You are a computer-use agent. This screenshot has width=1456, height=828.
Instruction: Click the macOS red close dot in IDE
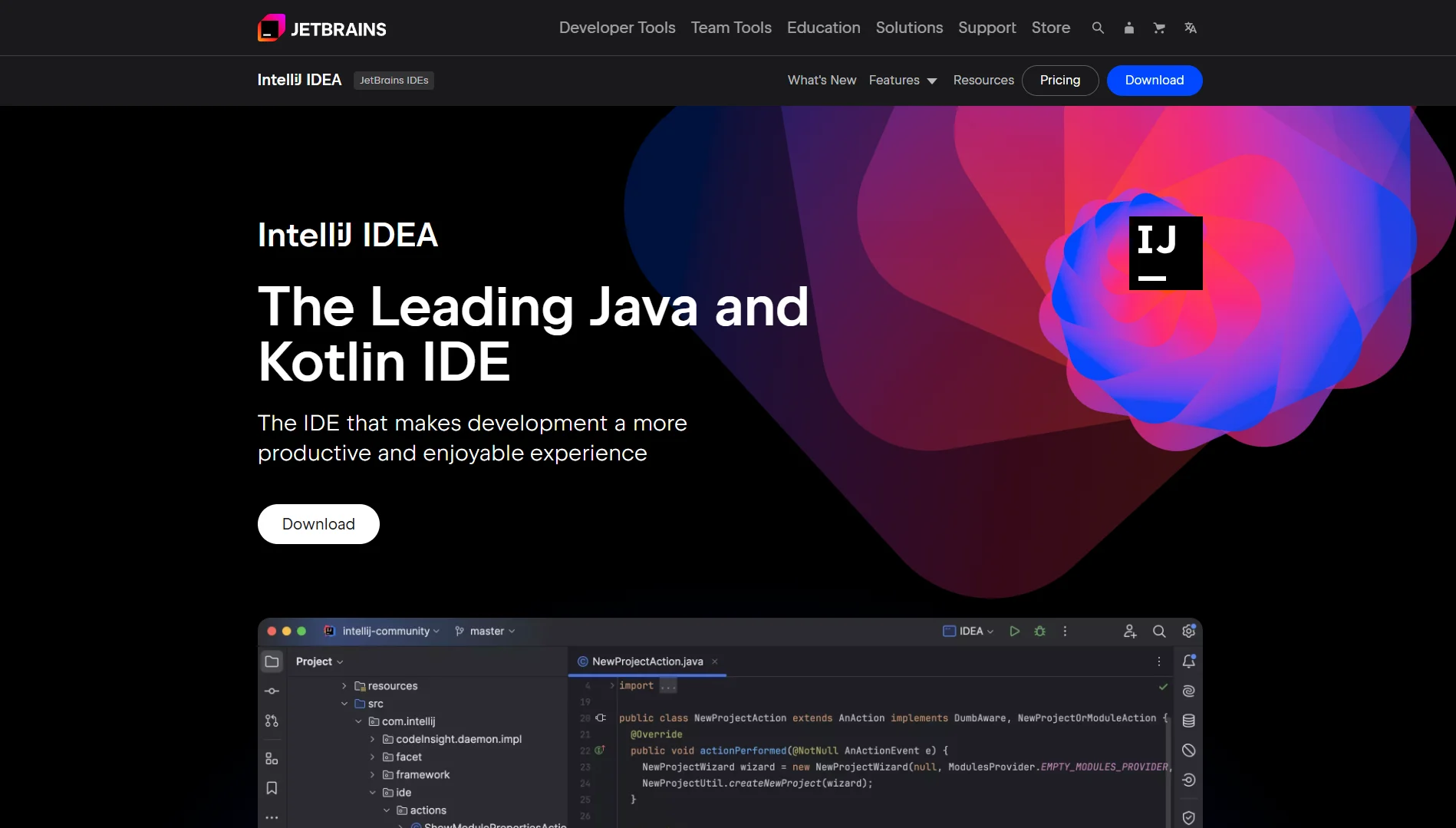[272, 631]
